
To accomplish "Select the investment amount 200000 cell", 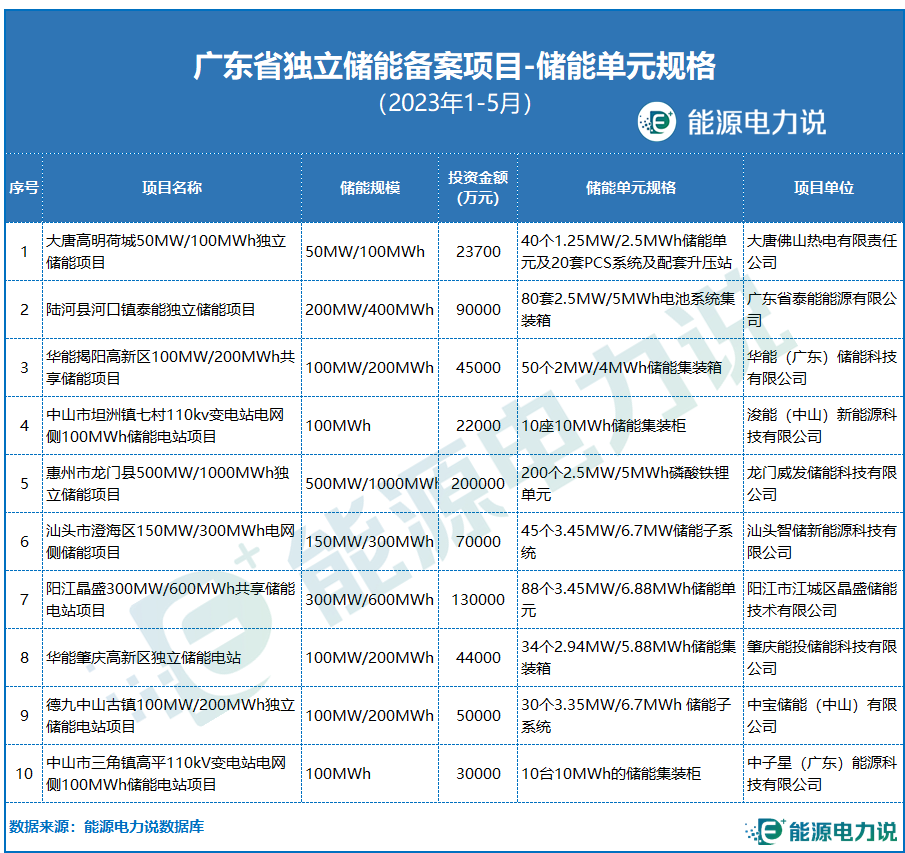I will (x=478, y=484).
